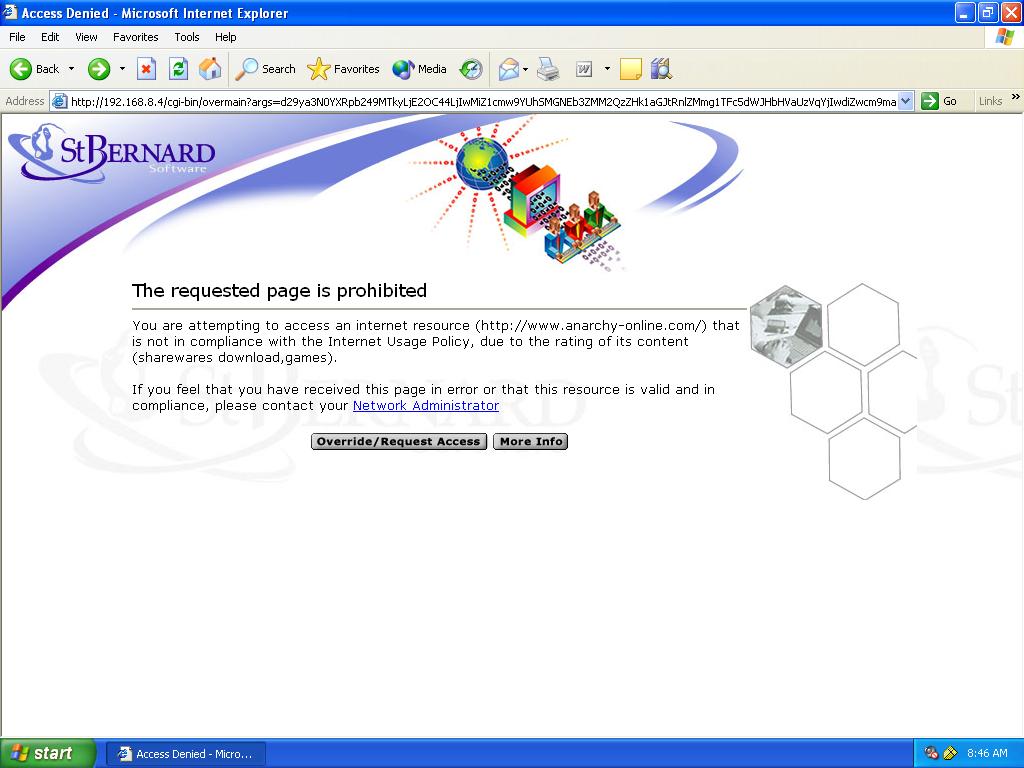Go back with the Back arrow icon
1024x768 pixels.
tap(21, 69)
